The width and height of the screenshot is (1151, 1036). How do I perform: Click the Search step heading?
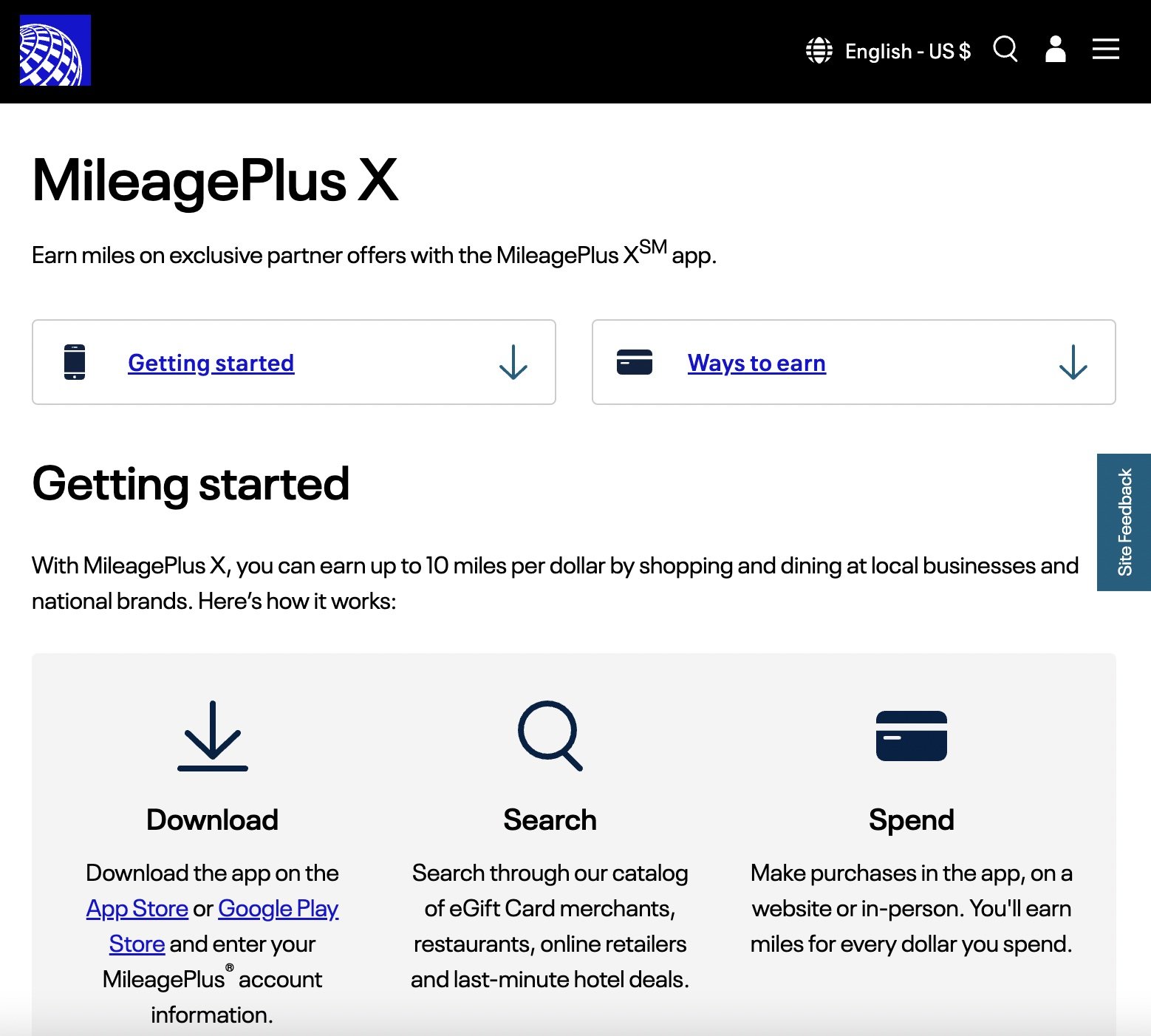point(550,820)
